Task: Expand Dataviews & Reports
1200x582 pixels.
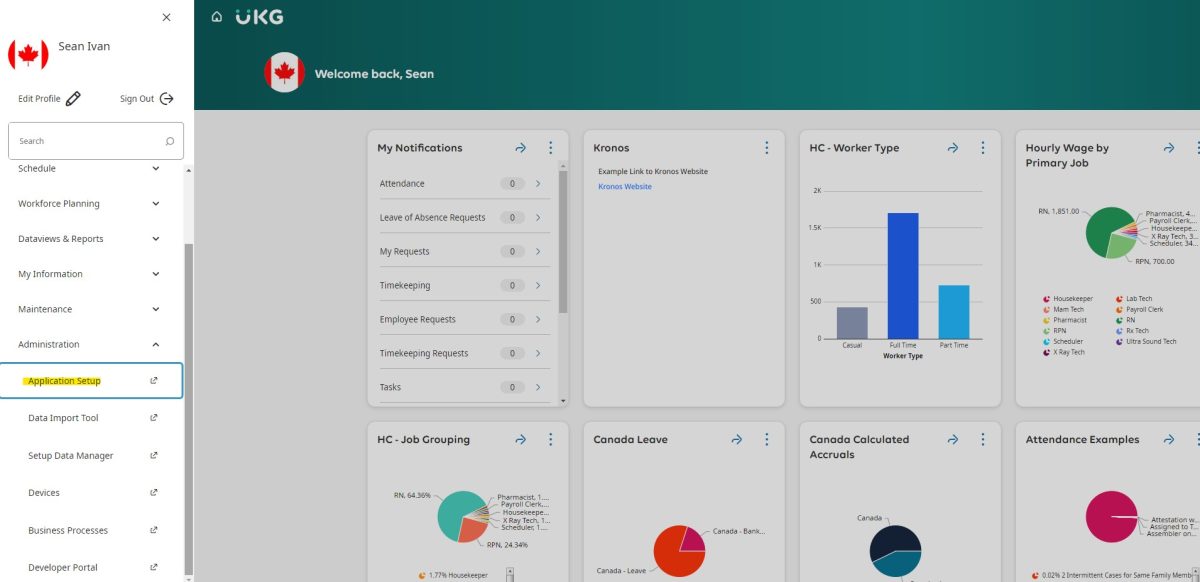Action: pos(156,238)
